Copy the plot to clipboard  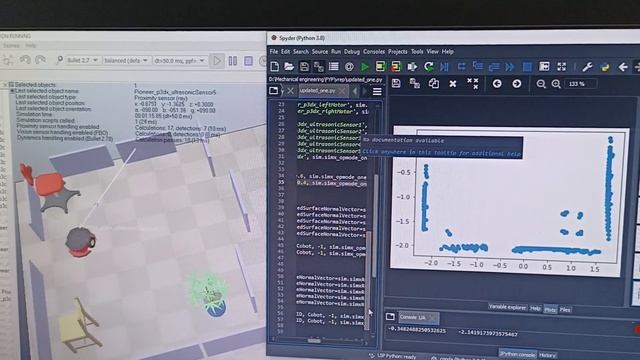coord(434,84)
